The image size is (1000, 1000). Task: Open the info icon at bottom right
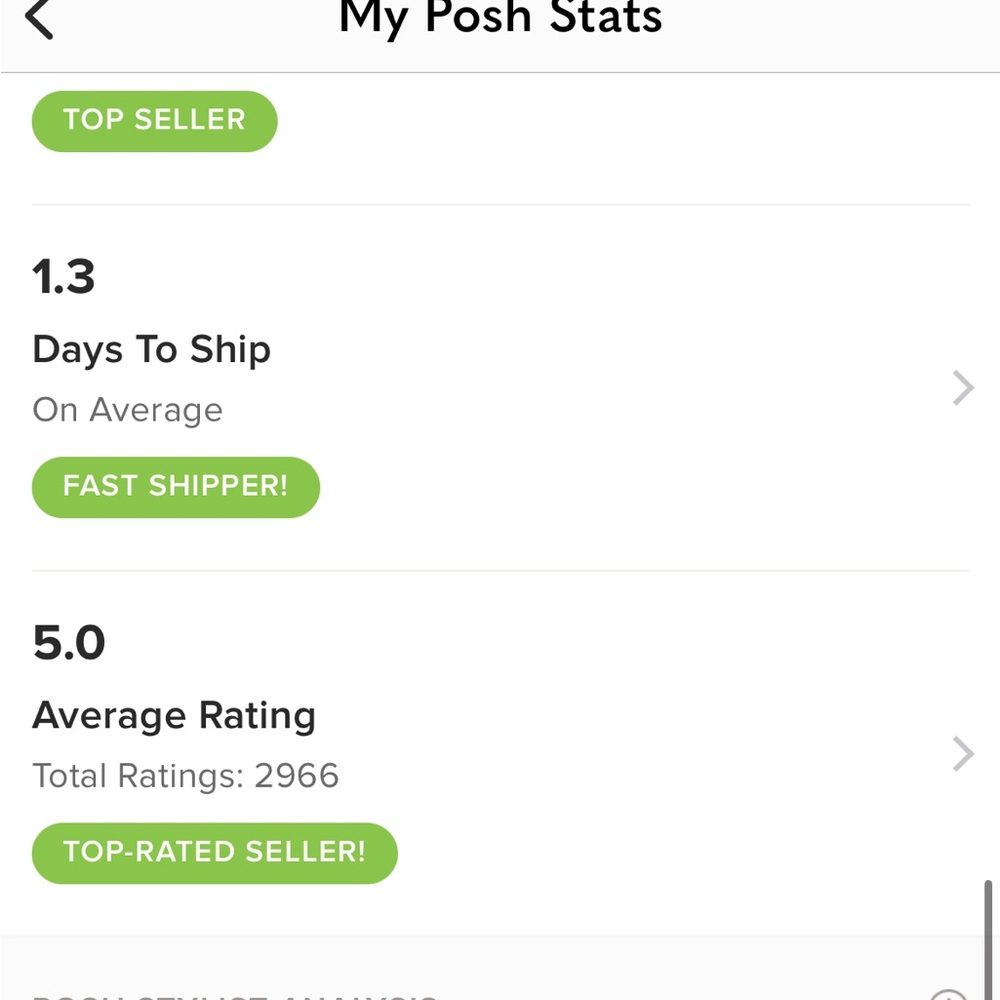pos(948,995)
